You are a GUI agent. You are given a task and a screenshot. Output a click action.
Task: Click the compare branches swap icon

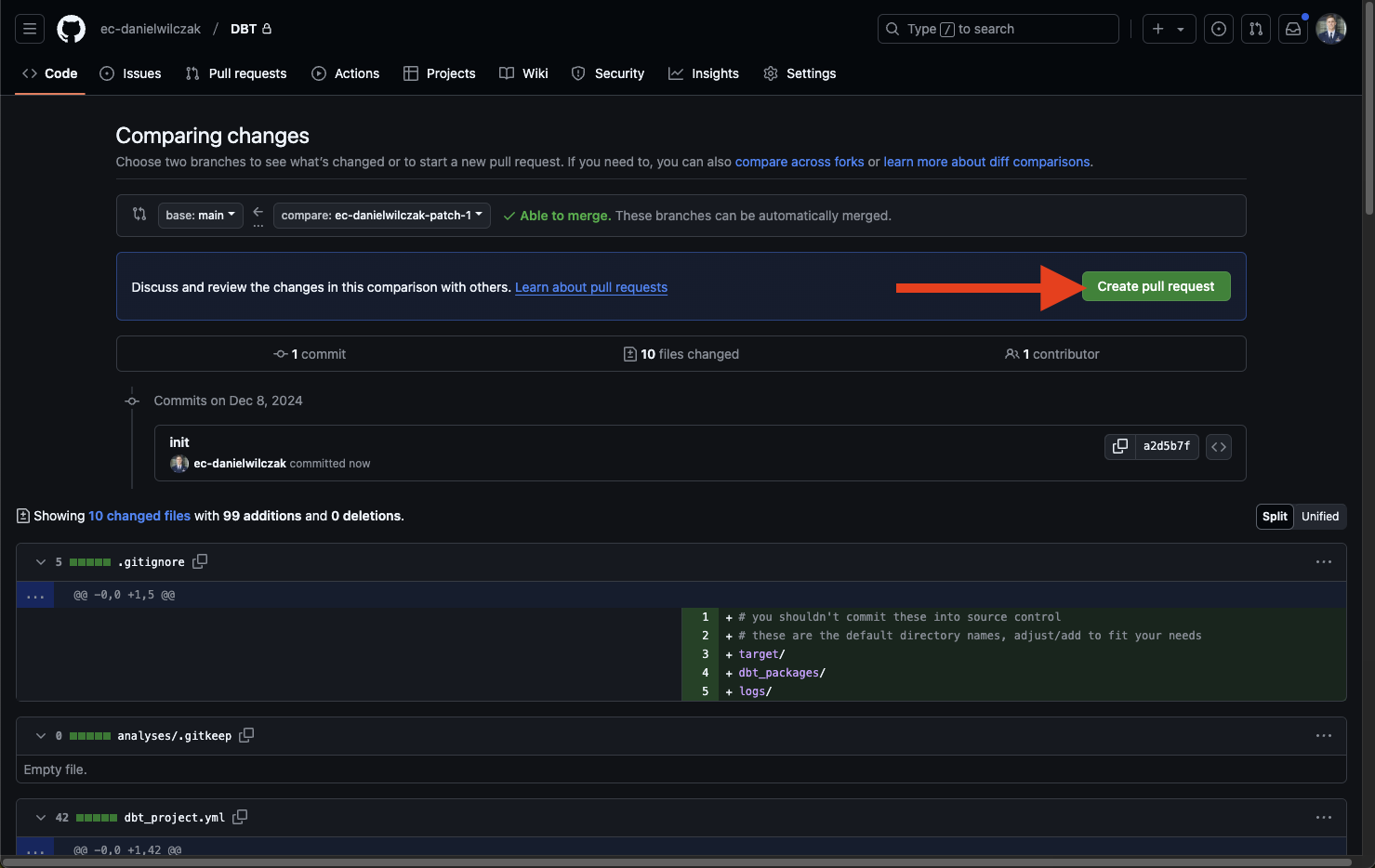tap(139, 215)
